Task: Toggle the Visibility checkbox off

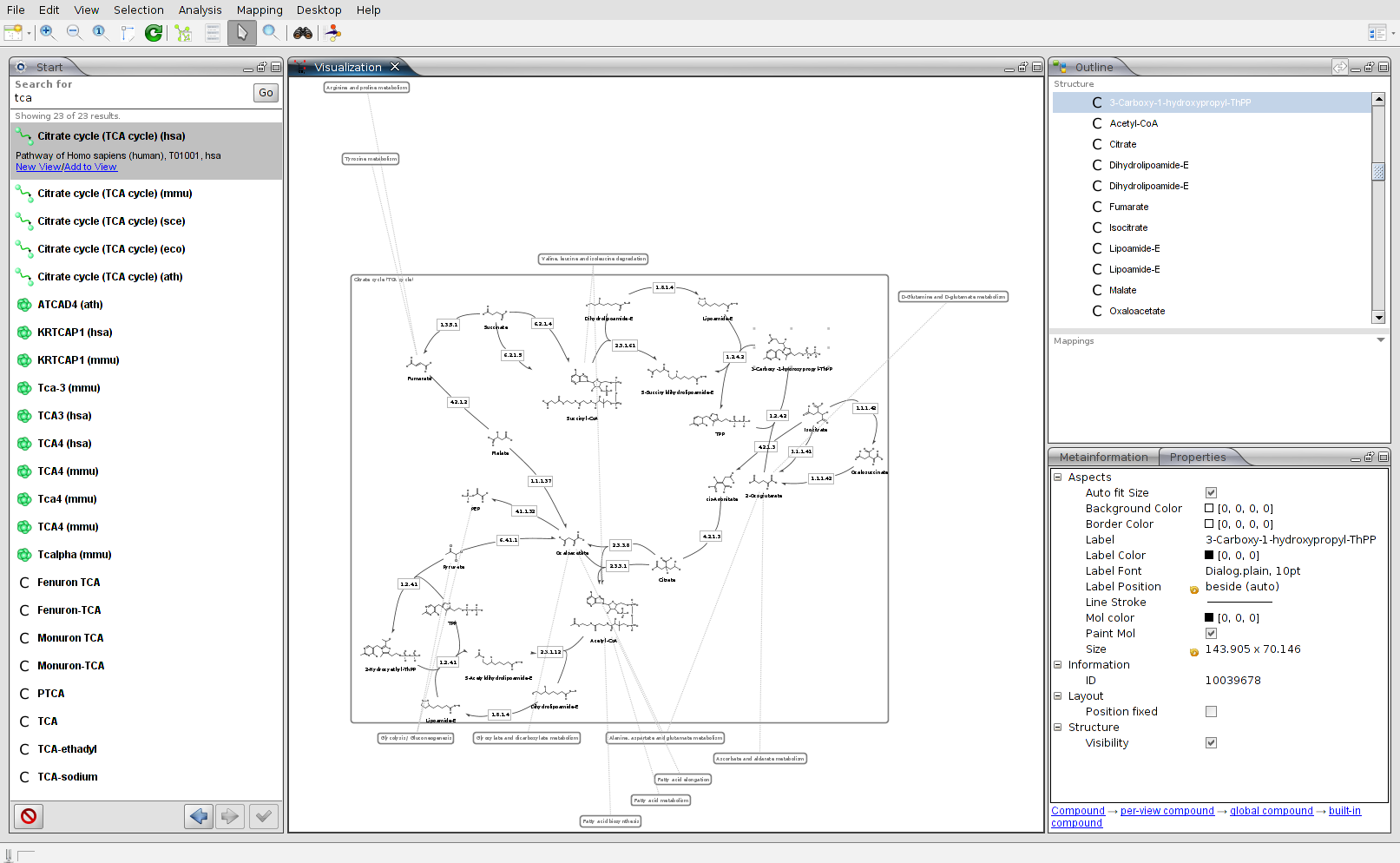Action: point(1211,743)
